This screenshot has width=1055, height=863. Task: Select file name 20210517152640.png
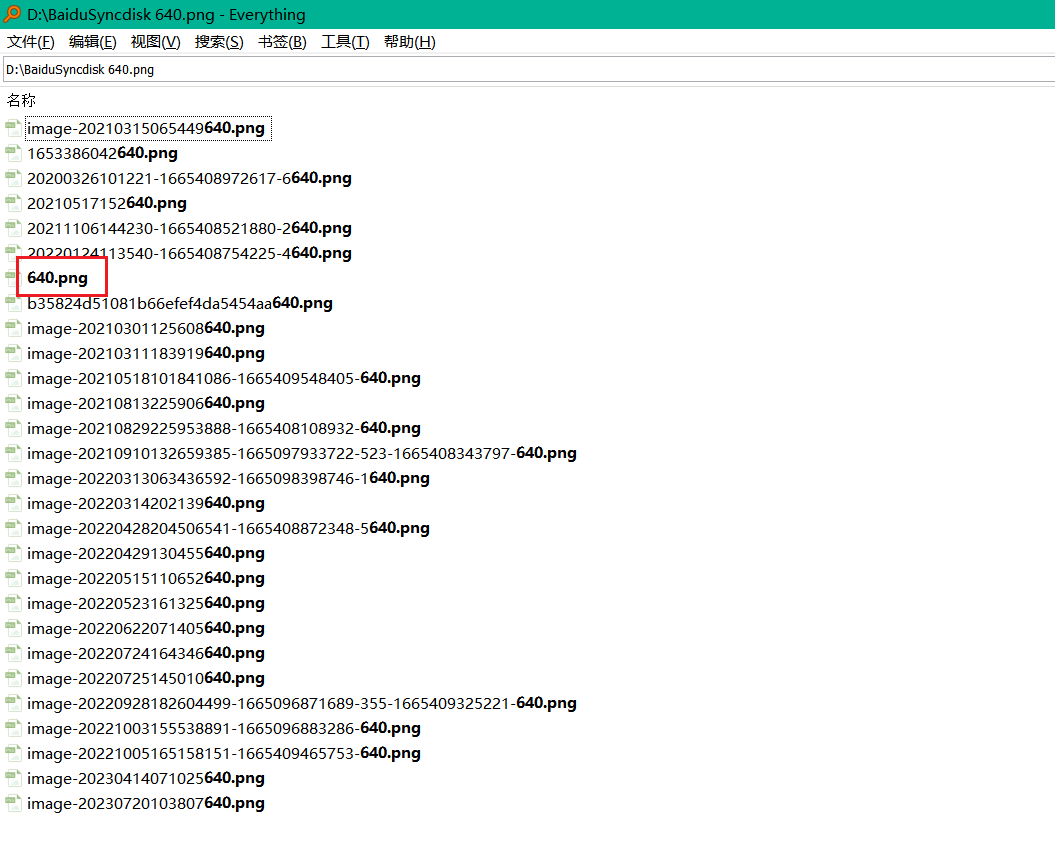[x=107, y=203]
